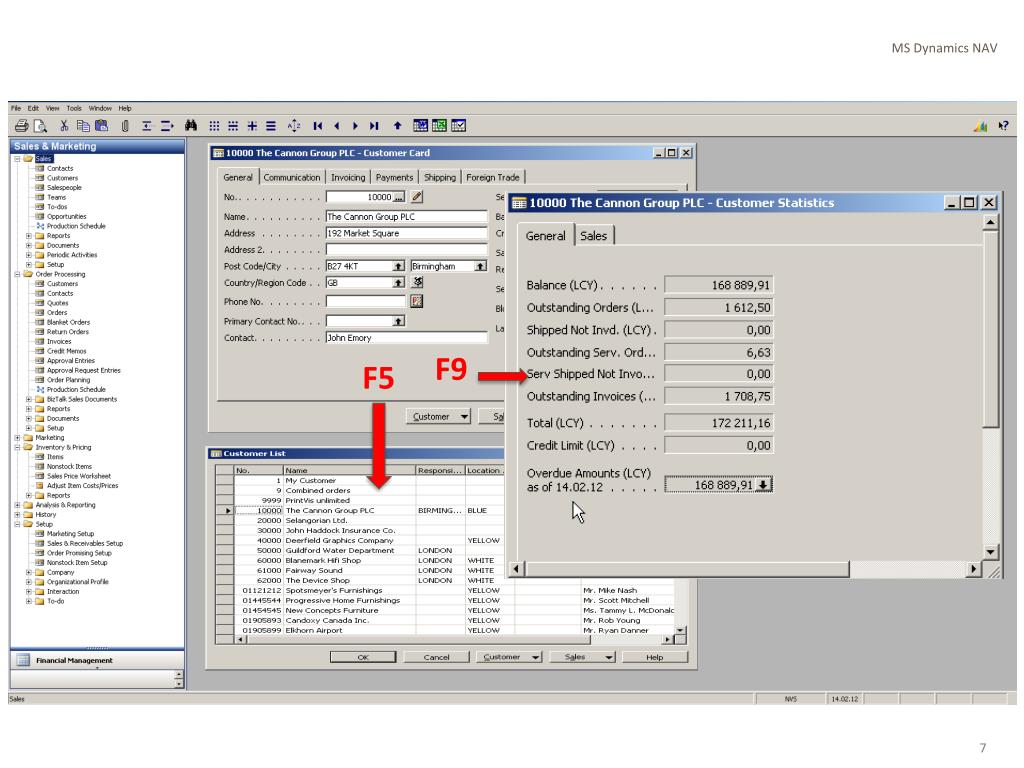This screenshot has width=1024, height=768.
Task: Jump to the first record
Action: point(318,126)
